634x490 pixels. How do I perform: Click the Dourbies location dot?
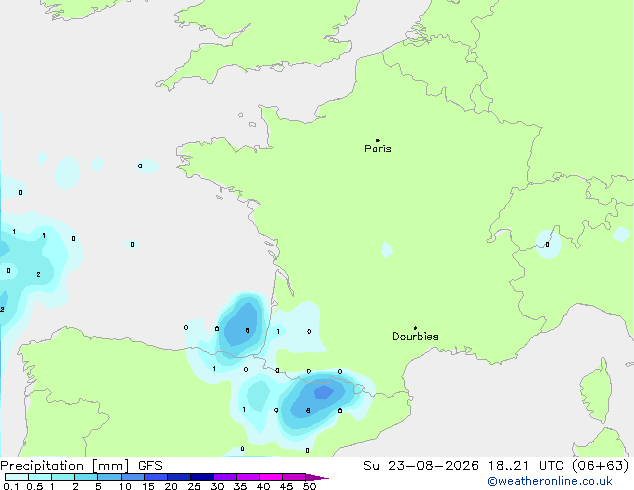[415, 328]
